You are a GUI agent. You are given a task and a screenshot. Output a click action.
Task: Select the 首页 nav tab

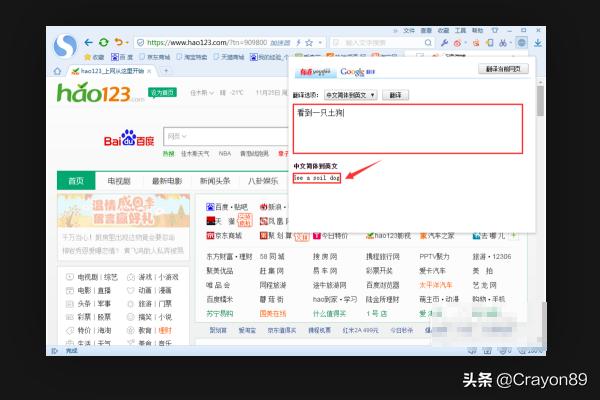(x=76, y=181)
